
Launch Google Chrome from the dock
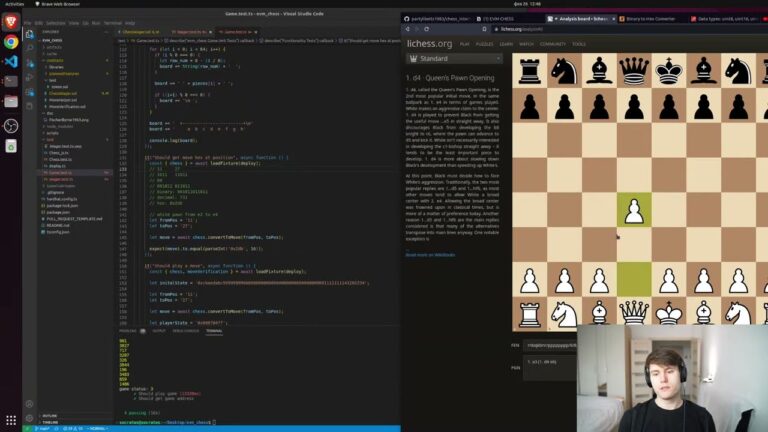click(x=11, y=42)
